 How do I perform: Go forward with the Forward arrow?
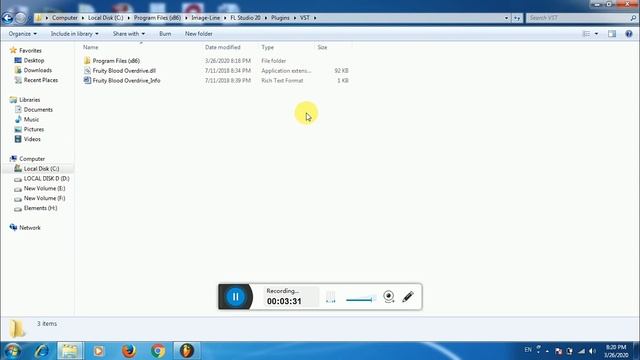[x=20, y=18]
